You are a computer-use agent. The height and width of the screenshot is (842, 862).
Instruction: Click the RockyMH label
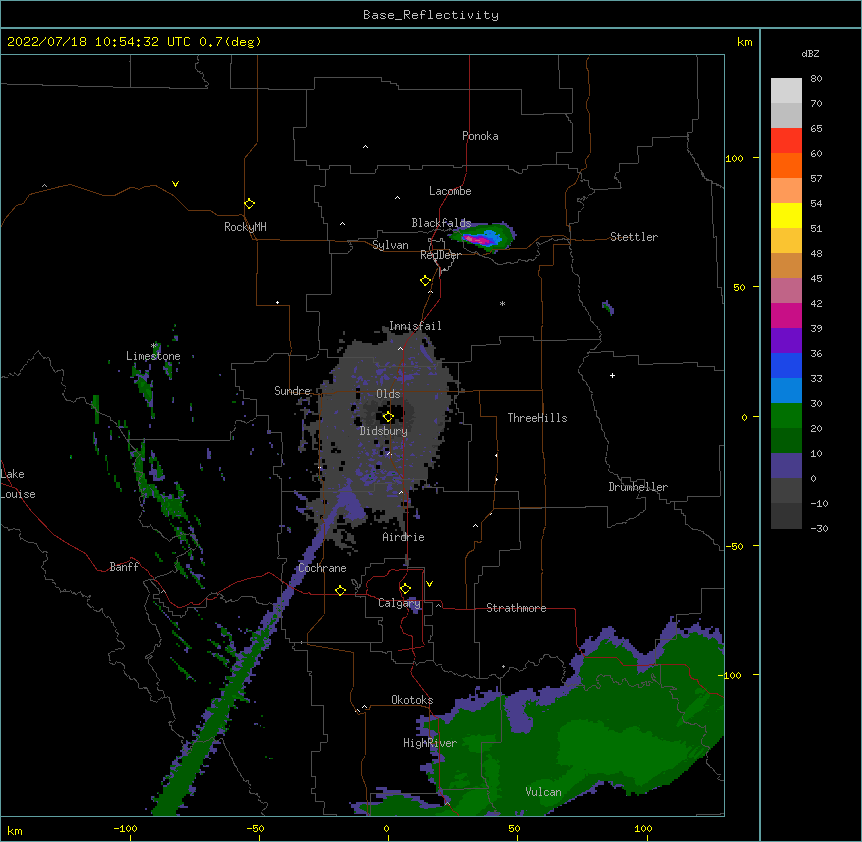pyautogui.click(x=245, y=227)
